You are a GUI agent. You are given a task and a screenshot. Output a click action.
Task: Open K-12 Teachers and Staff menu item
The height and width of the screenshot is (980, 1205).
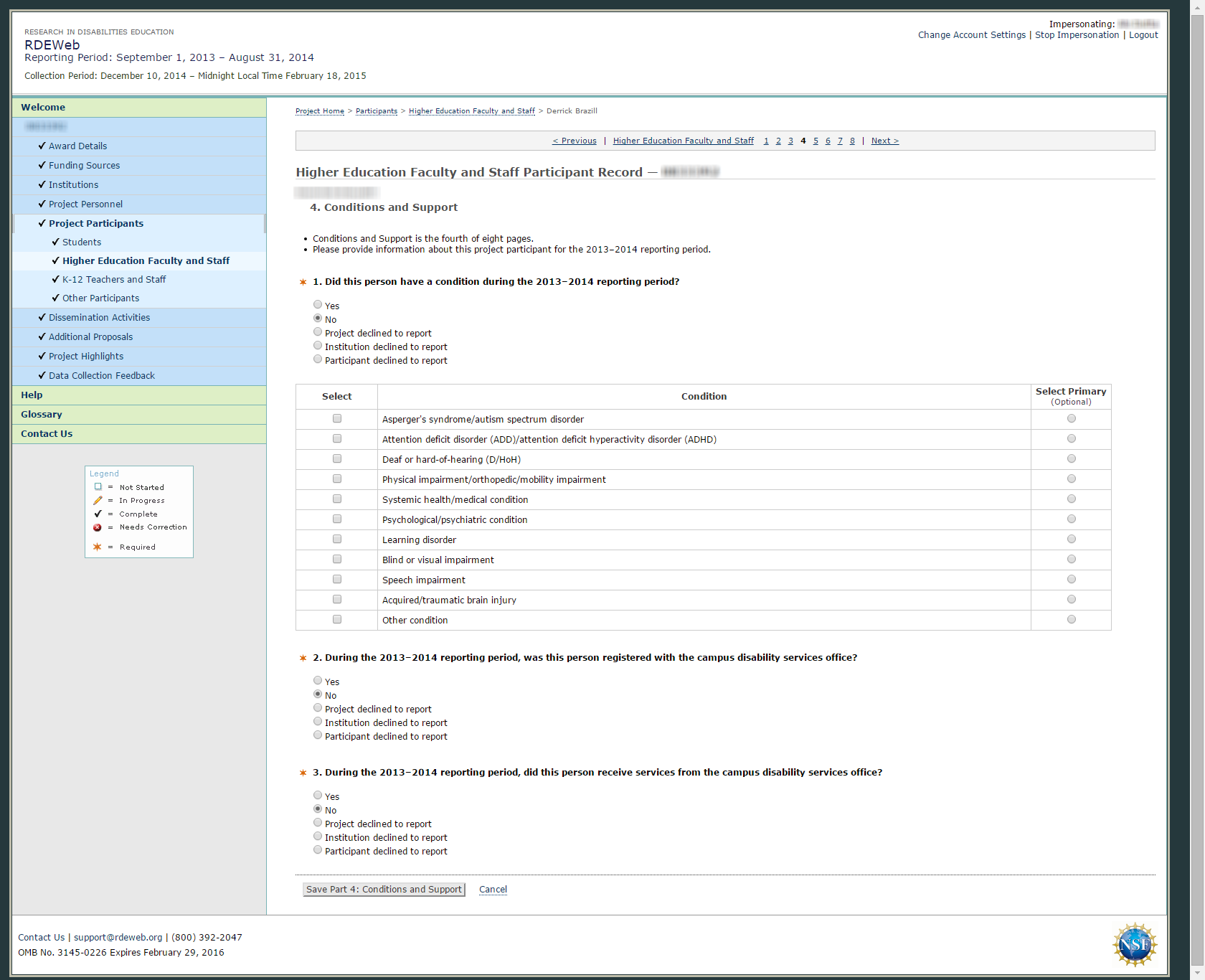[114, 280]
